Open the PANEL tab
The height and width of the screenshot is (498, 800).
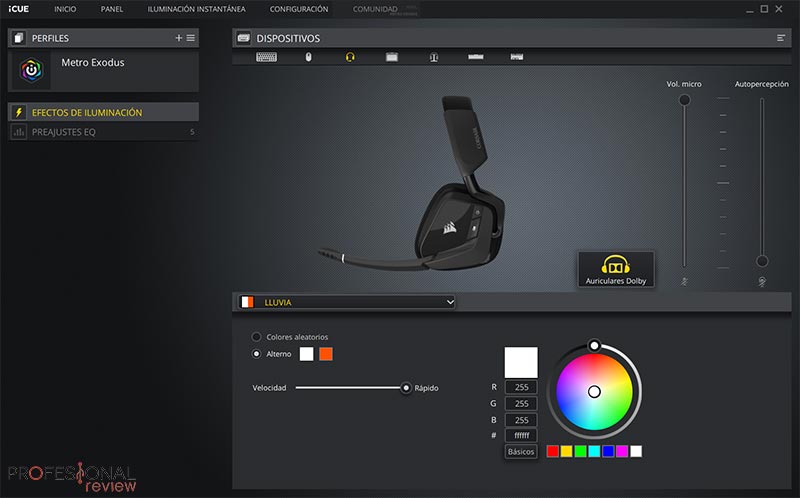click(112, 9)
